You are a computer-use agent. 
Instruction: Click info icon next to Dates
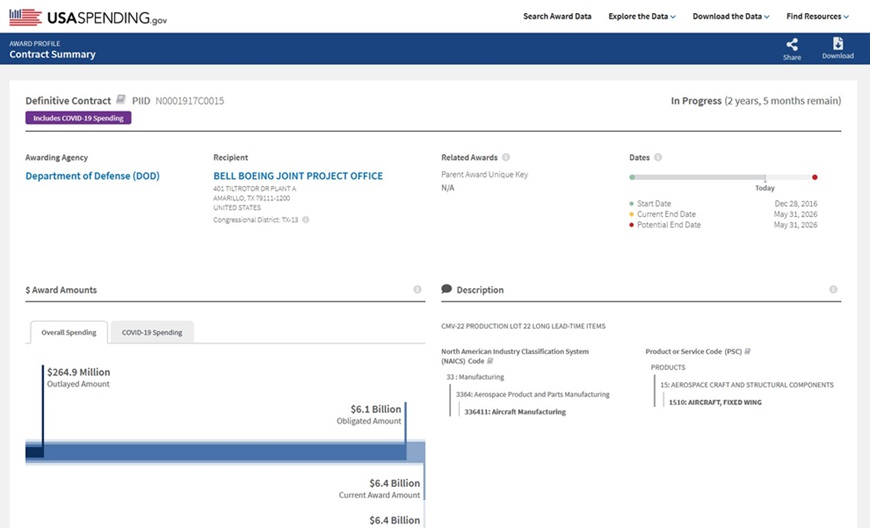pyautogui.click(x=658, y=157)
